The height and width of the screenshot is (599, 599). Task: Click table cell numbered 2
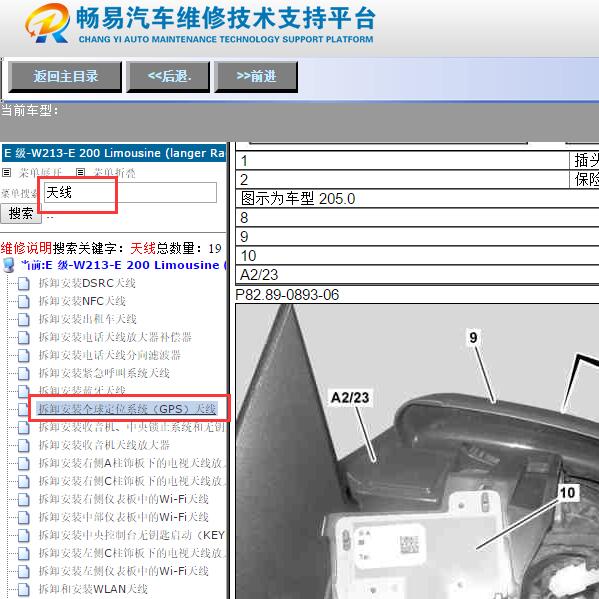tap(402, 180)
